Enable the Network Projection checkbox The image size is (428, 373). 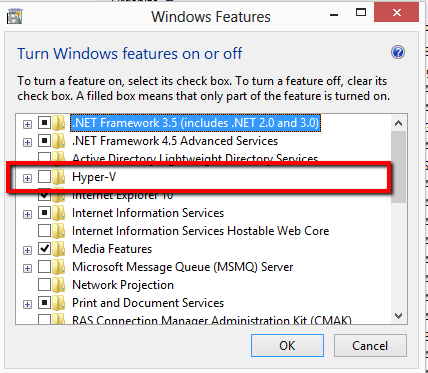click(x=44, y=285)
